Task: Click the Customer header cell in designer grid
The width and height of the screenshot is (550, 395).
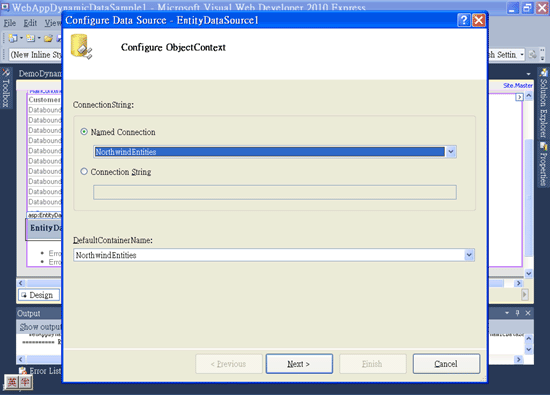Action: [45, 100]
